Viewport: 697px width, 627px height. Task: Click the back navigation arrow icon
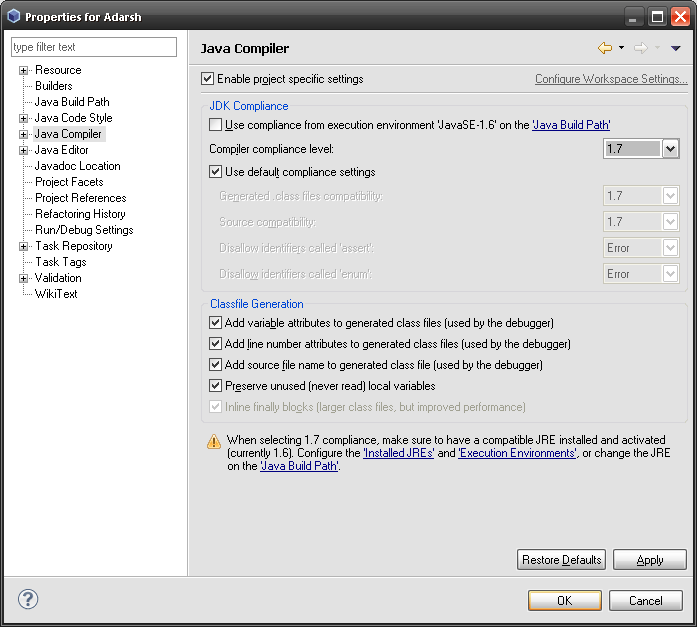click(x=604, y=48)
